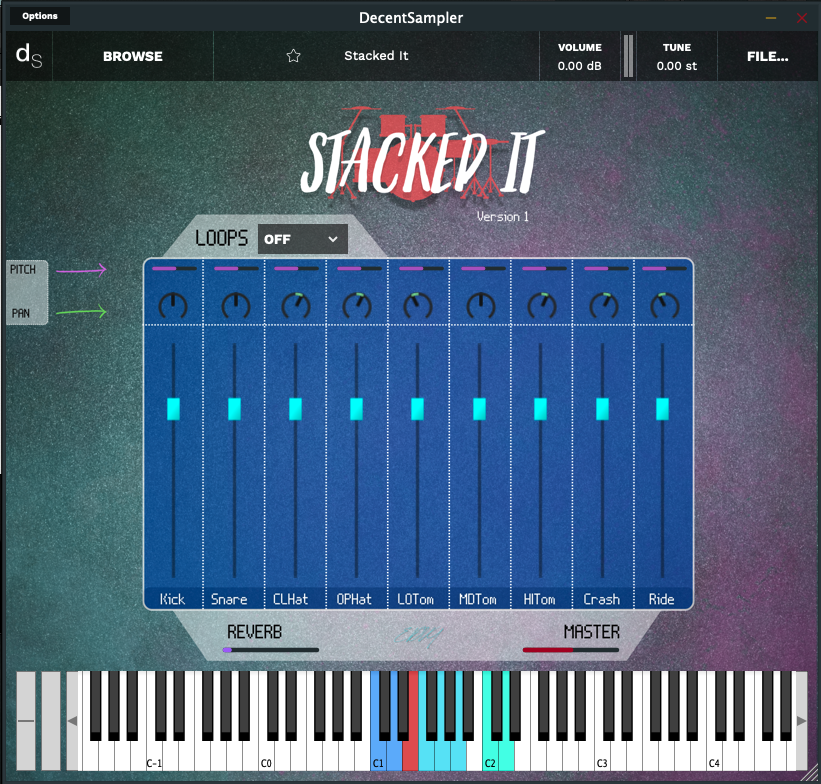Click the TUNE 0.00 st readout
This screenshot has width=821, height=784.
pos(676,56)
